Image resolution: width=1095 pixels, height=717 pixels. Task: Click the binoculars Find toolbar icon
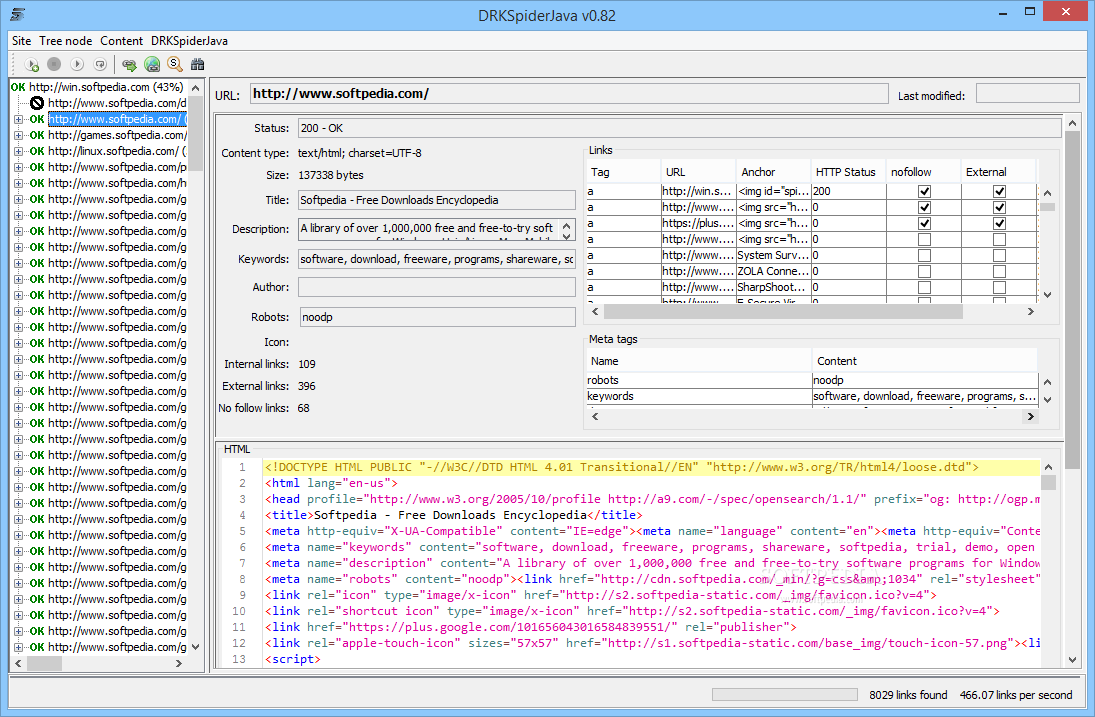point(198,64)
